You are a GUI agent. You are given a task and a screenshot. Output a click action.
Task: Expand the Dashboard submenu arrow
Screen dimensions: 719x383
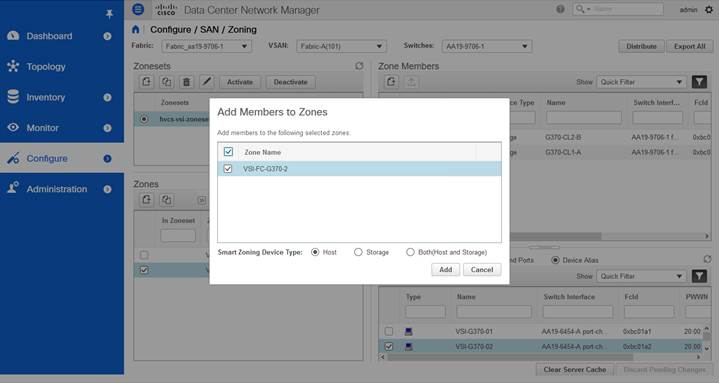pos(107,36)
